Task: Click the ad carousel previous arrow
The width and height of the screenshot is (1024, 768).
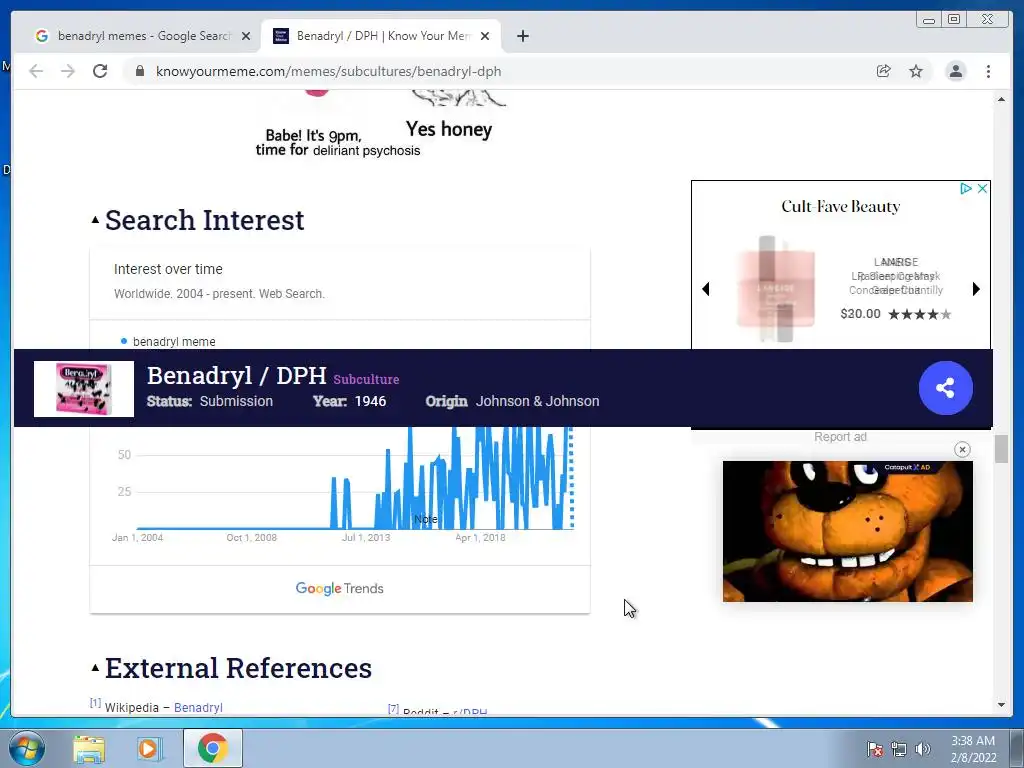Action: coord(706,289)
